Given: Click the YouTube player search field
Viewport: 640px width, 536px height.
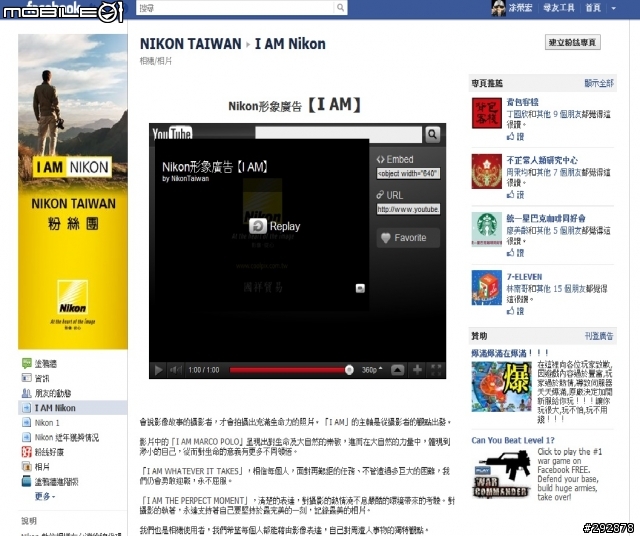Looking at the screenshot, I should pos(338,134).
